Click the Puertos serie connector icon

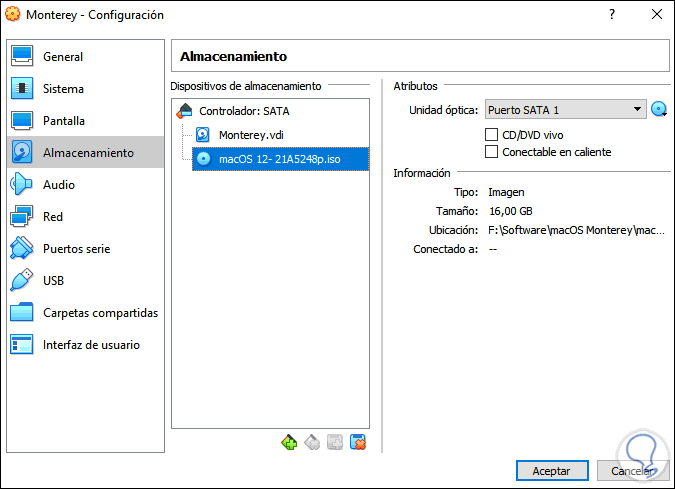pyautogui.click(x=22, y=248)
